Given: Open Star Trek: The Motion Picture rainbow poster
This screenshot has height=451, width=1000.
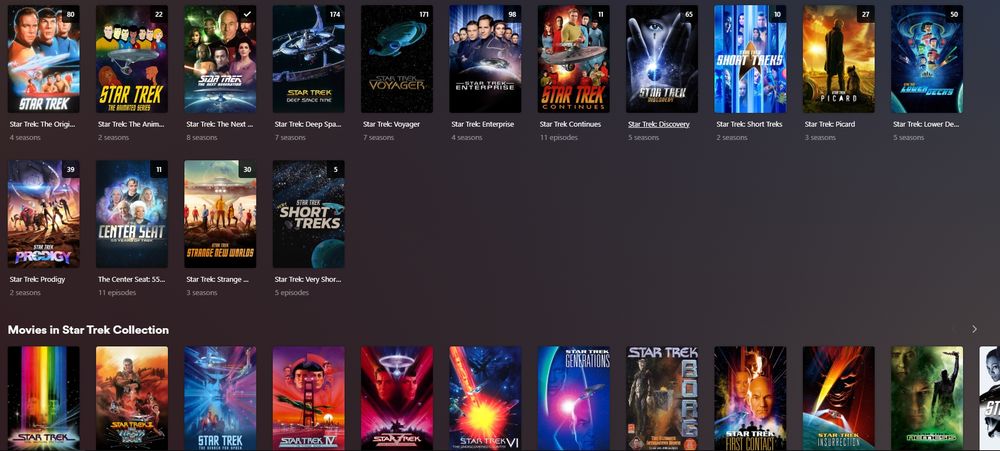Looking at the screenshot, I should tap(44, 399).
